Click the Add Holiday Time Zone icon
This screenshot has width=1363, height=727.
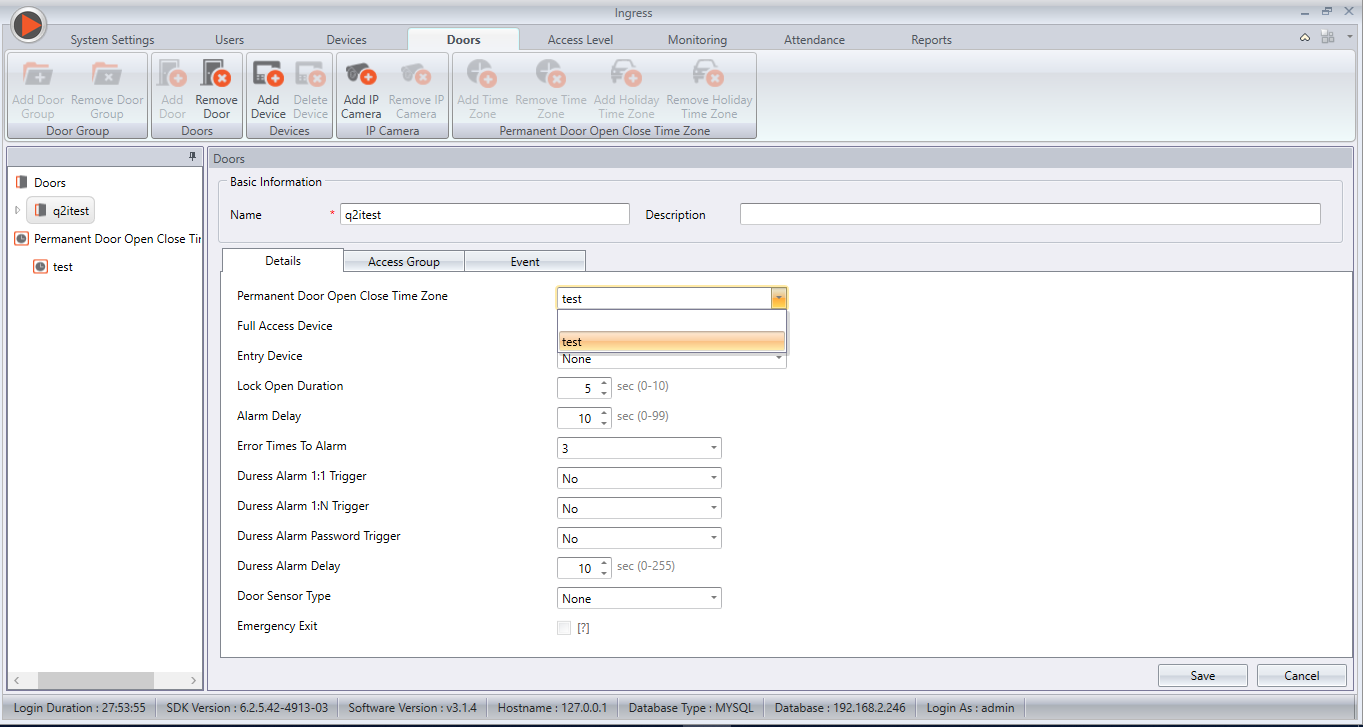tap(626, 74)
